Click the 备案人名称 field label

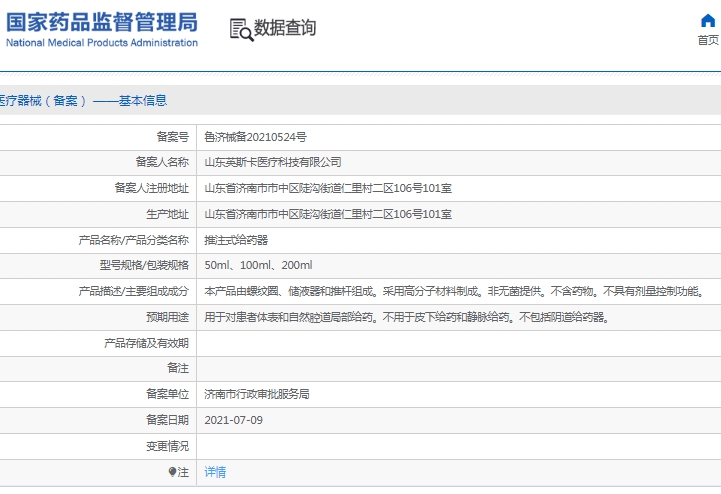coord(162,162)
